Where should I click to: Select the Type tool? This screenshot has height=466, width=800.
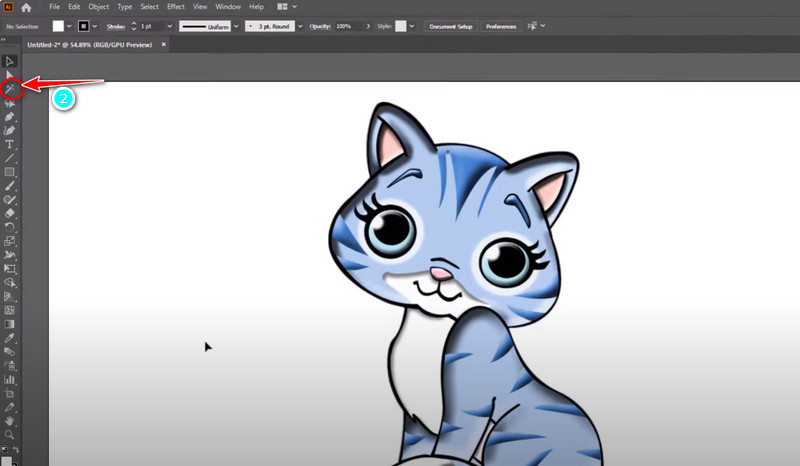[x=9, y=144]
